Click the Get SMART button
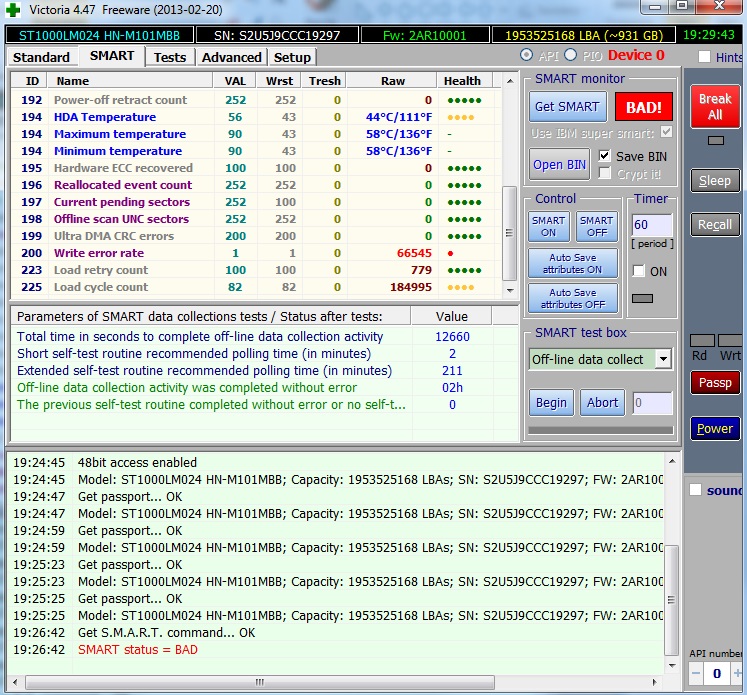747x695 pixels. point(567,106)
